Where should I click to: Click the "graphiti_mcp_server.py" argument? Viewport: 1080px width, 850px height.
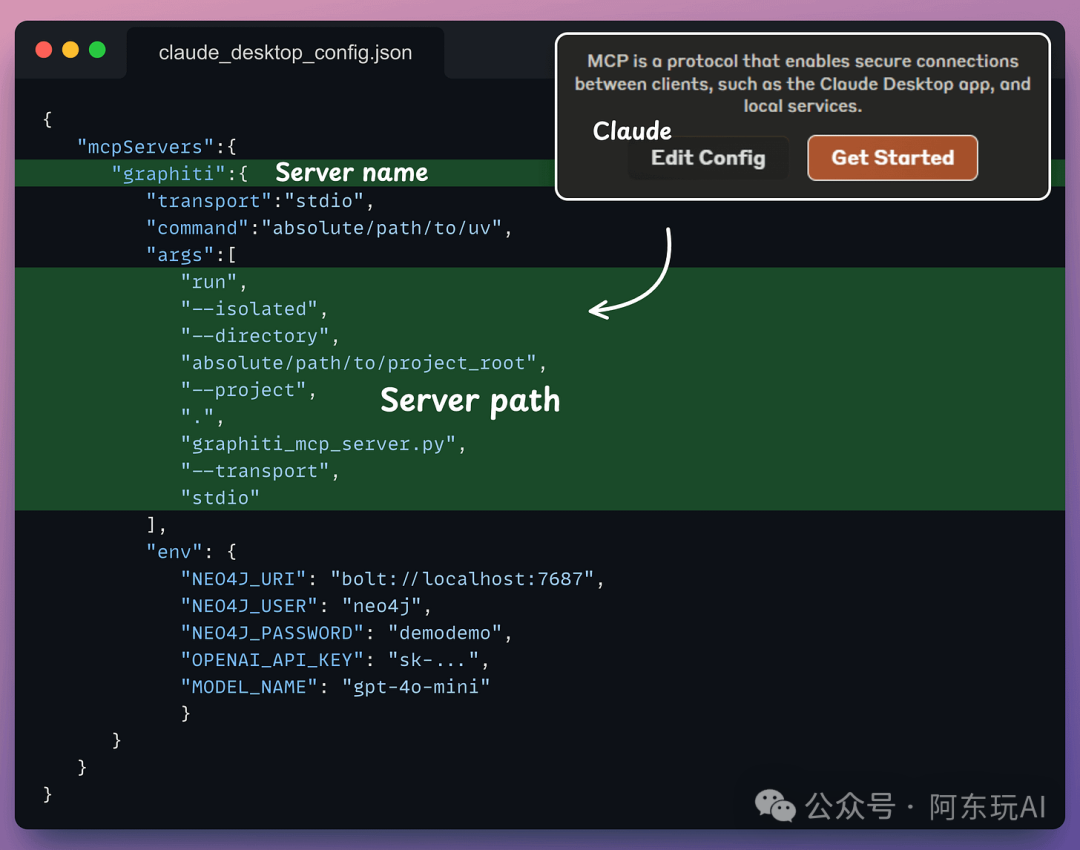tap(318, 444)
